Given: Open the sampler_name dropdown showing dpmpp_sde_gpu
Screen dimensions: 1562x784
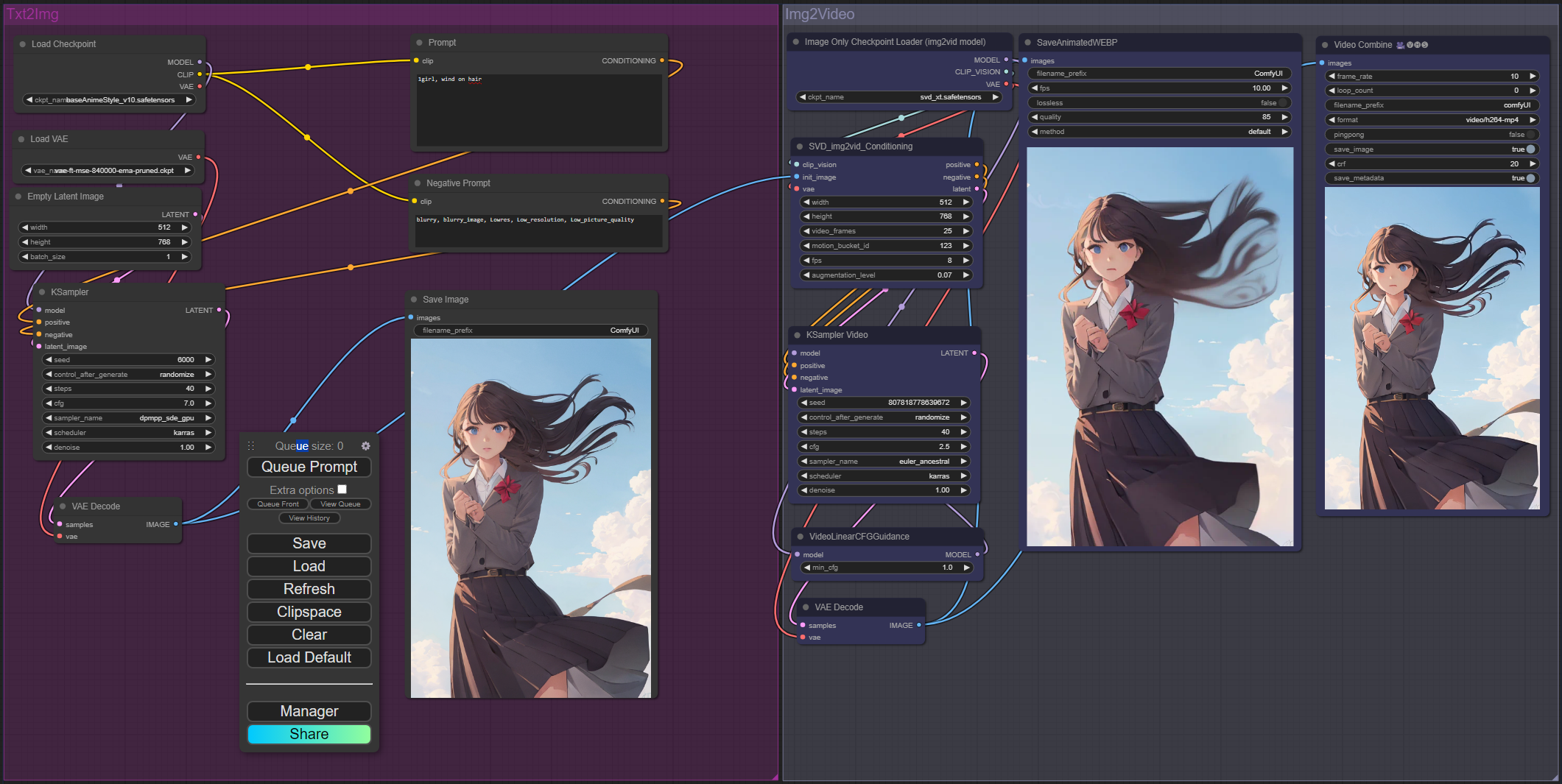Looking at the screenshot, I should coord(128,418).
